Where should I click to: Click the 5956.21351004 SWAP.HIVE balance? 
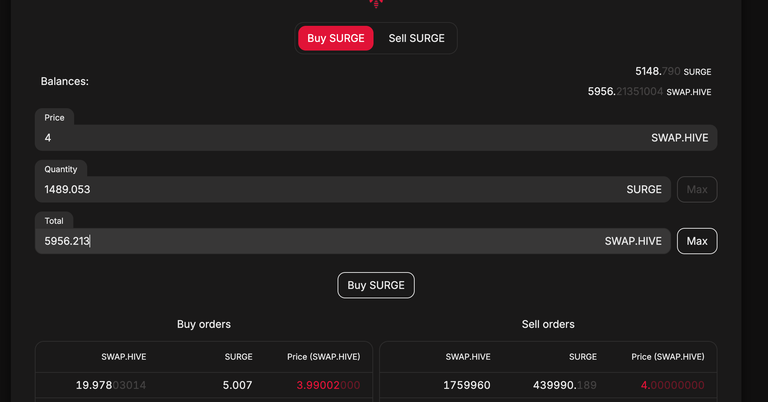649,92
